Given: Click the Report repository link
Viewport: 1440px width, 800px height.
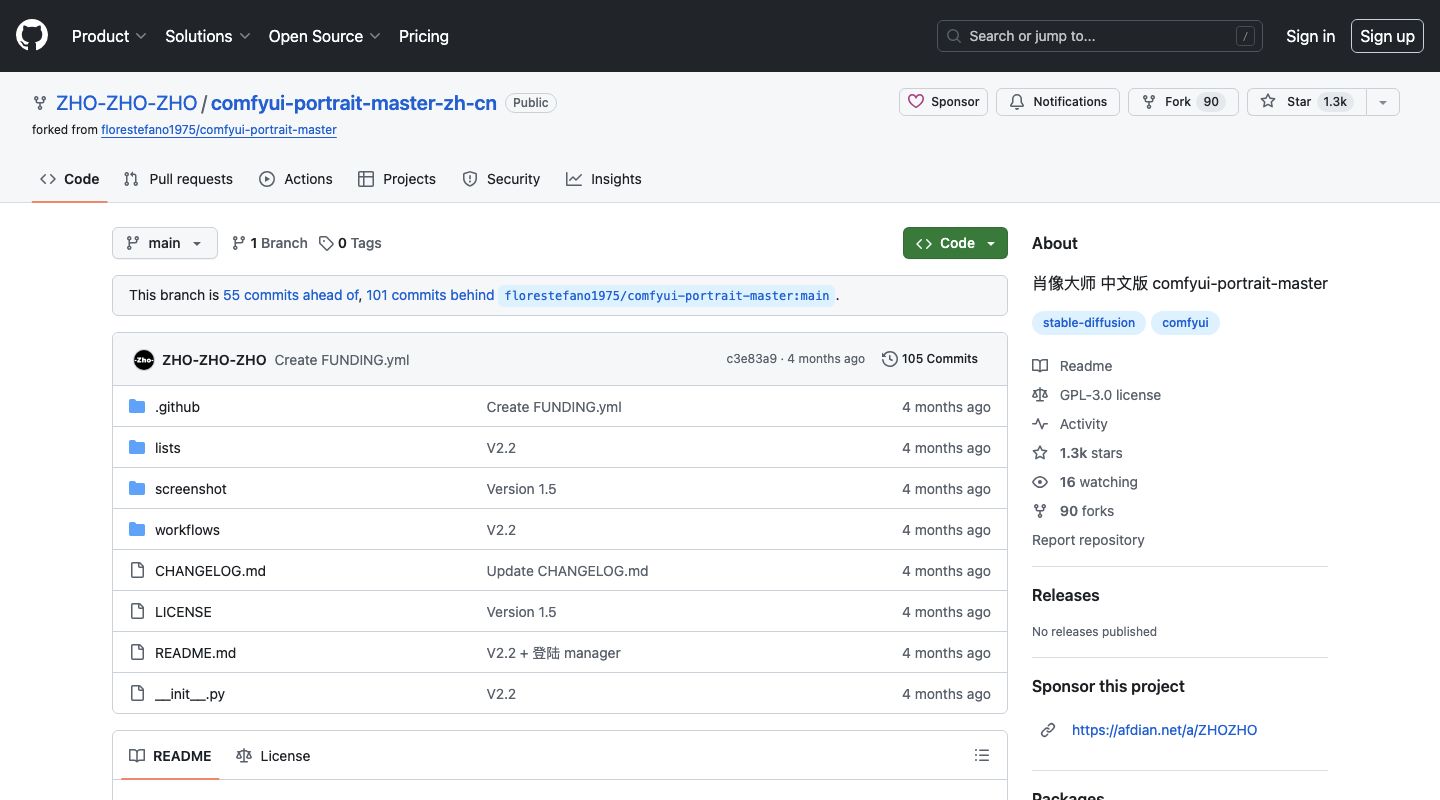Looking at the screenshot, I should (x=1088, y=540).
